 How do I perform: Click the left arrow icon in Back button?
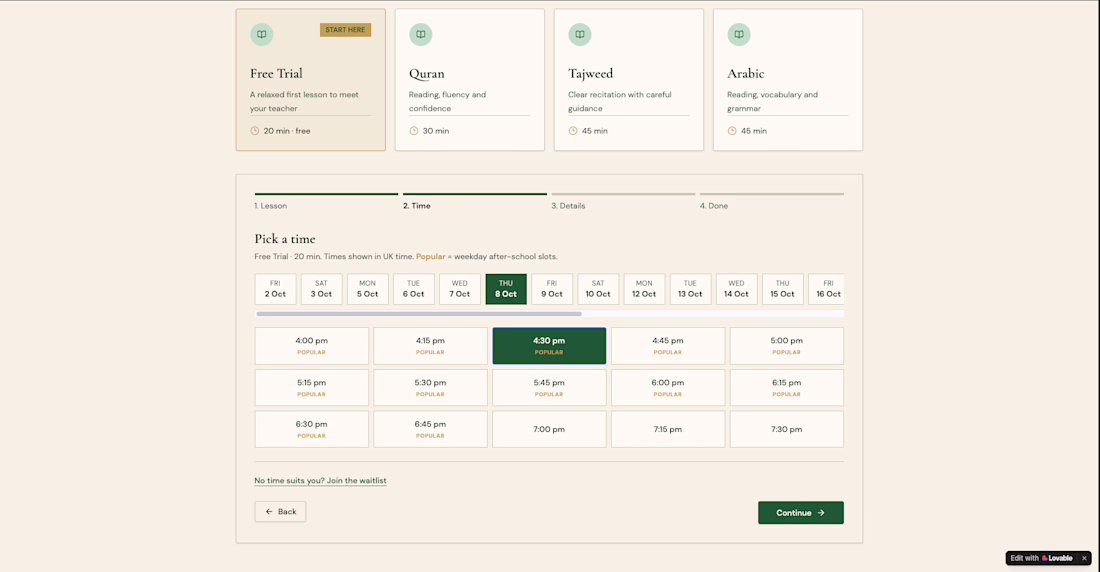coord(269,512)
